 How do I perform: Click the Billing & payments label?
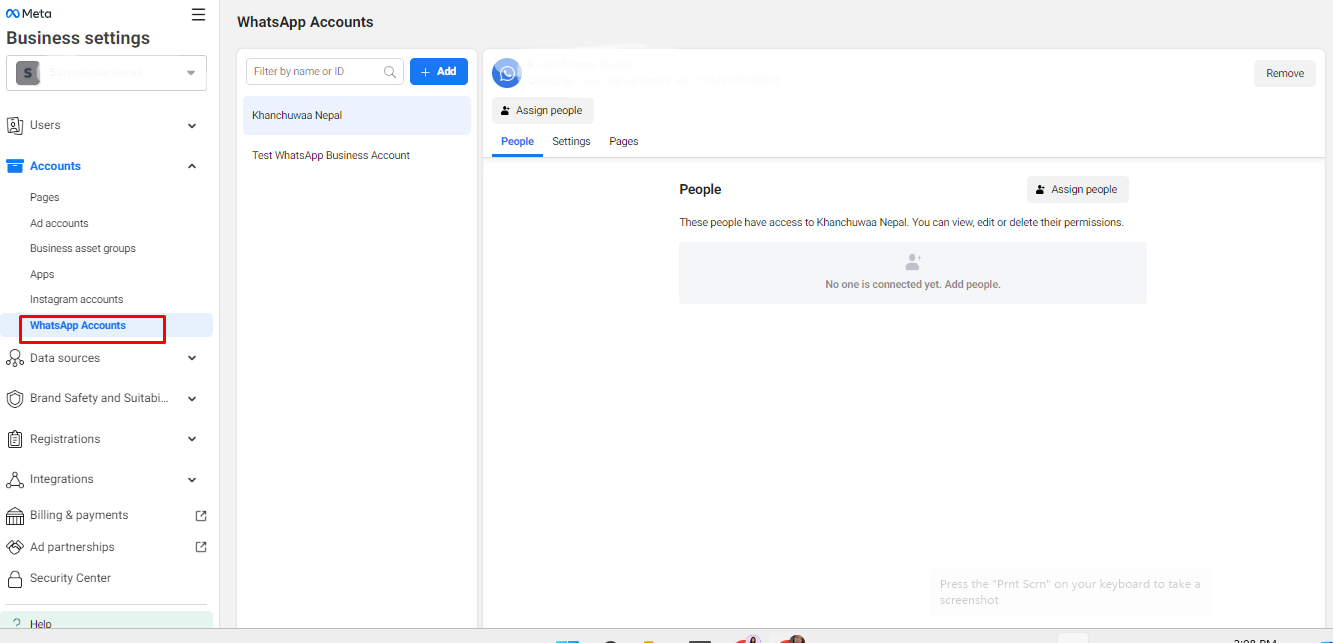coord(79,515)
